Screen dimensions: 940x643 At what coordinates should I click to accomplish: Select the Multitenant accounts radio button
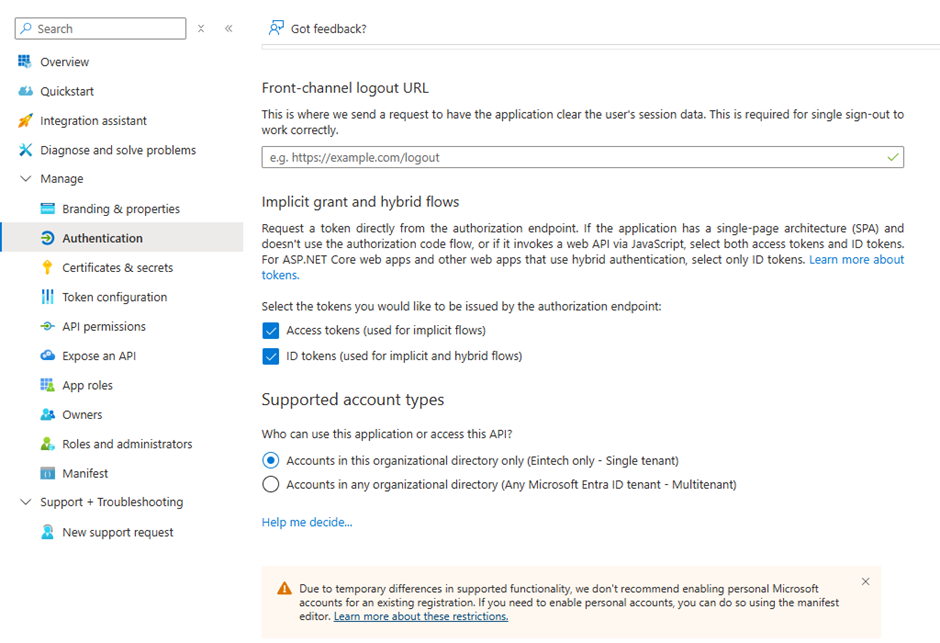270,484
